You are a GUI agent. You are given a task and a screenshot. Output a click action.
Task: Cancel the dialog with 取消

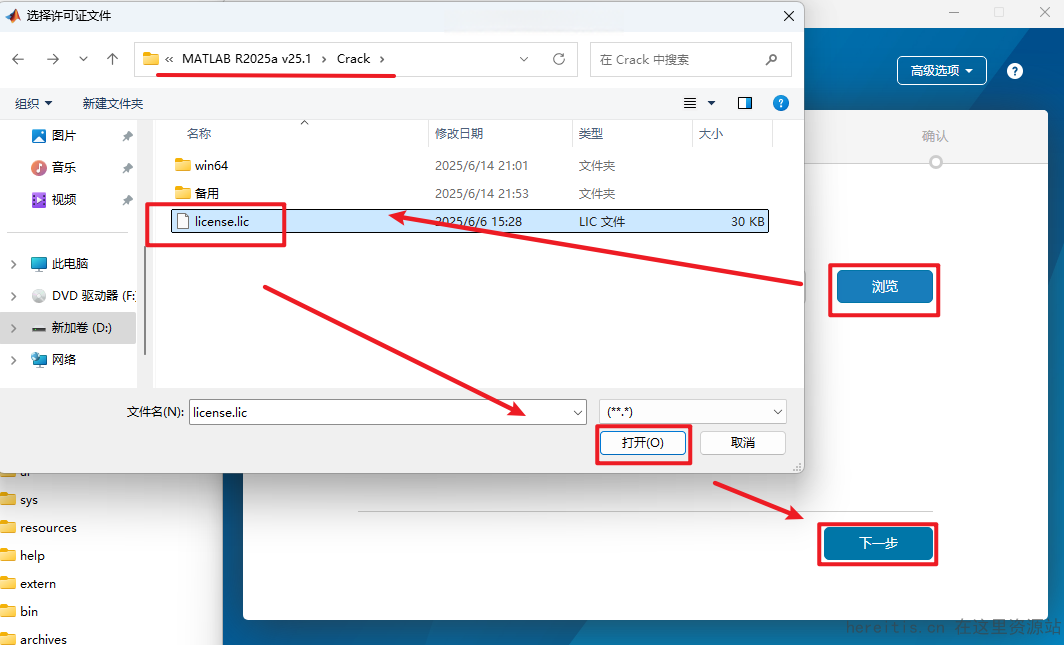click(743, 443)
